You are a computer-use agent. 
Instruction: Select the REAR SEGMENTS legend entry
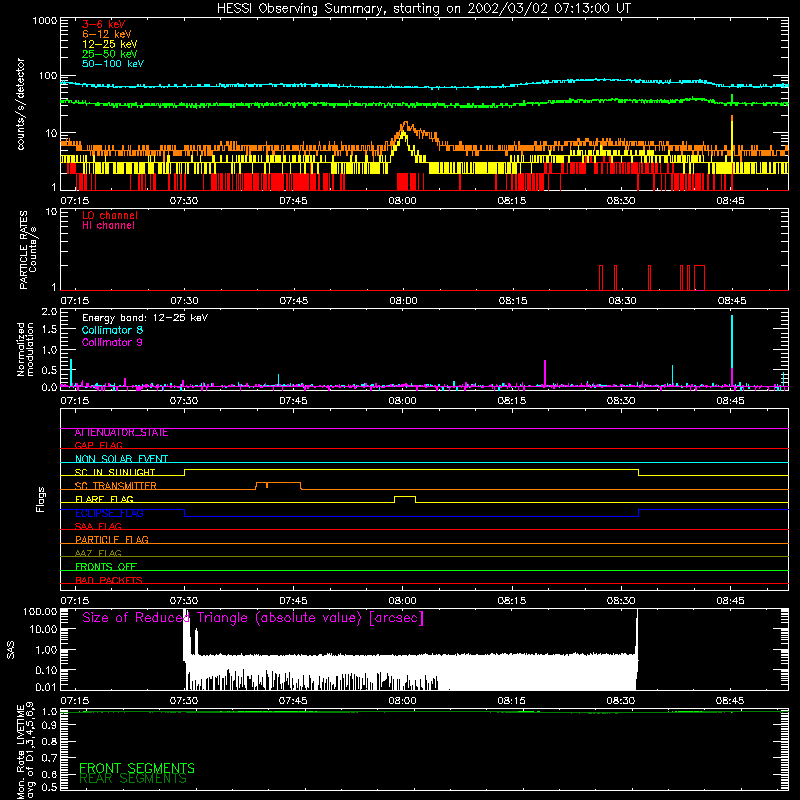[133, 779]
